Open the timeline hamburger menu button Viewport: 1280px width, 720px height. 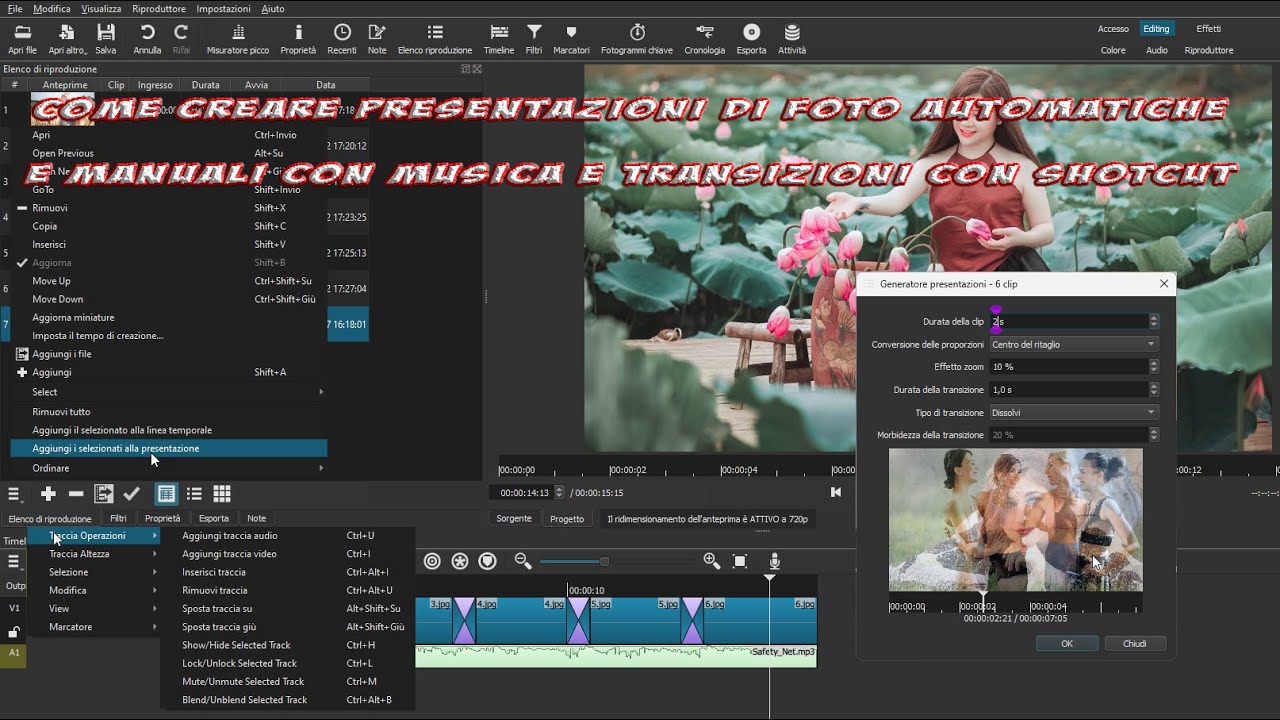14,561
